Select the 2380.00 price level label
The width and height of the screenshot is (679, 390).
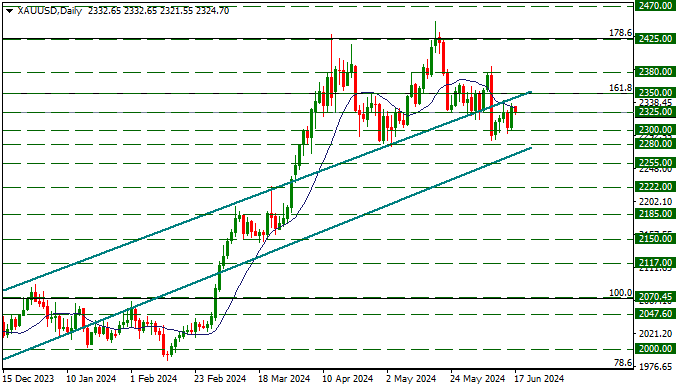(655, 71)
